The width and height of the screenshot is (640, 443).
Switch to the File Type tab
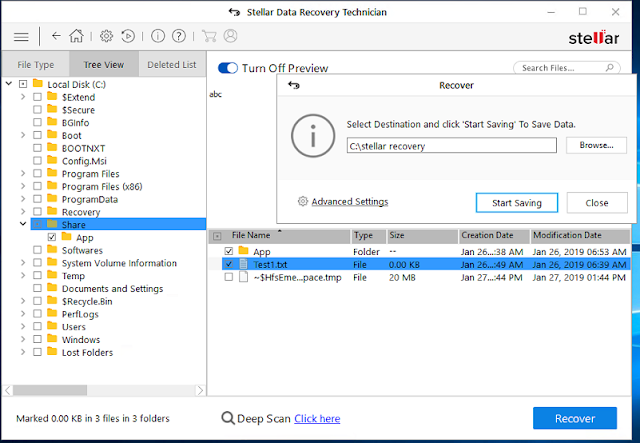[x=36, y=65]
